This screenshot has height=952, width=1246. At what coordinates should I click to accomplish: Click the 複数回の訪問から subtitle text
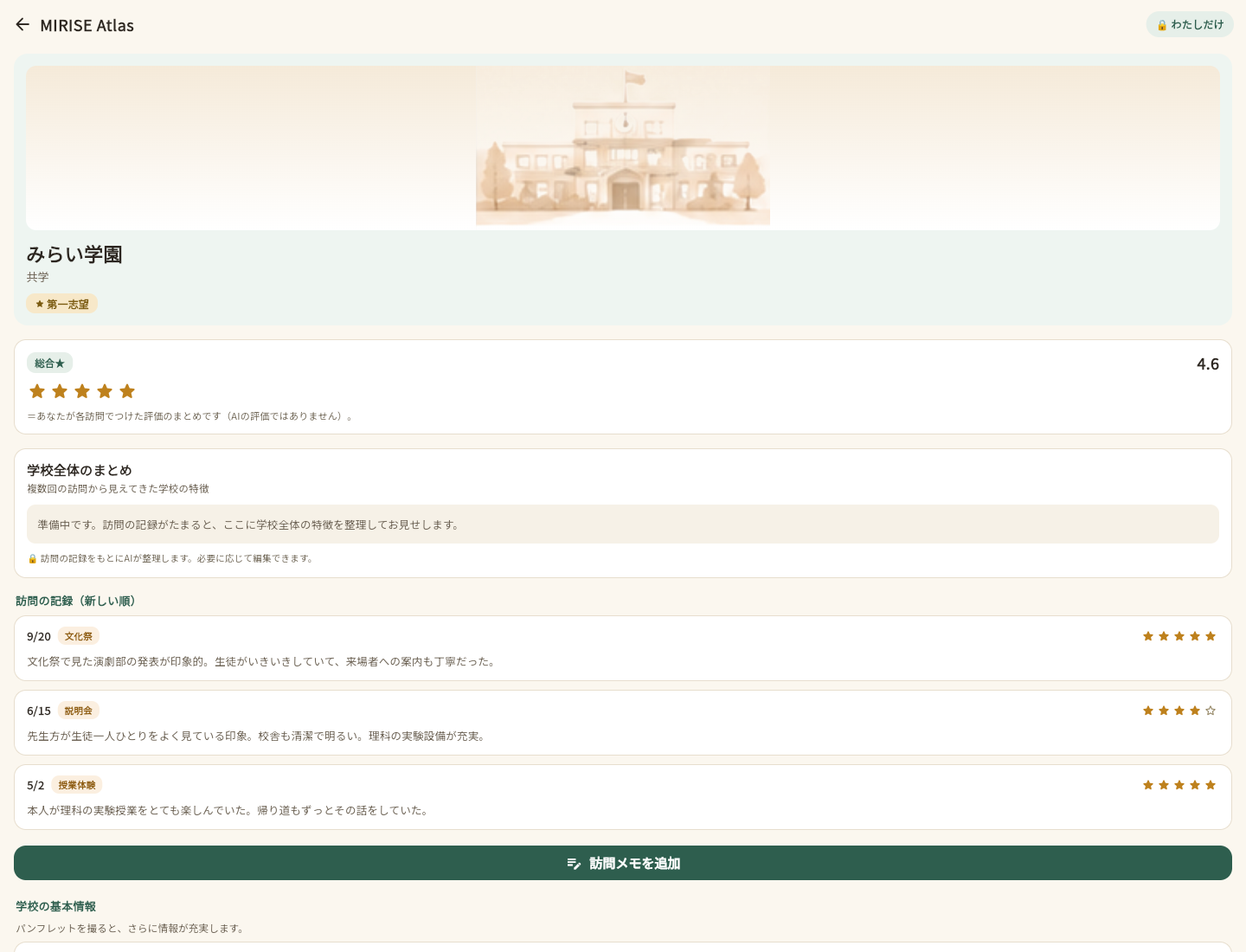(x=118, y=489)
